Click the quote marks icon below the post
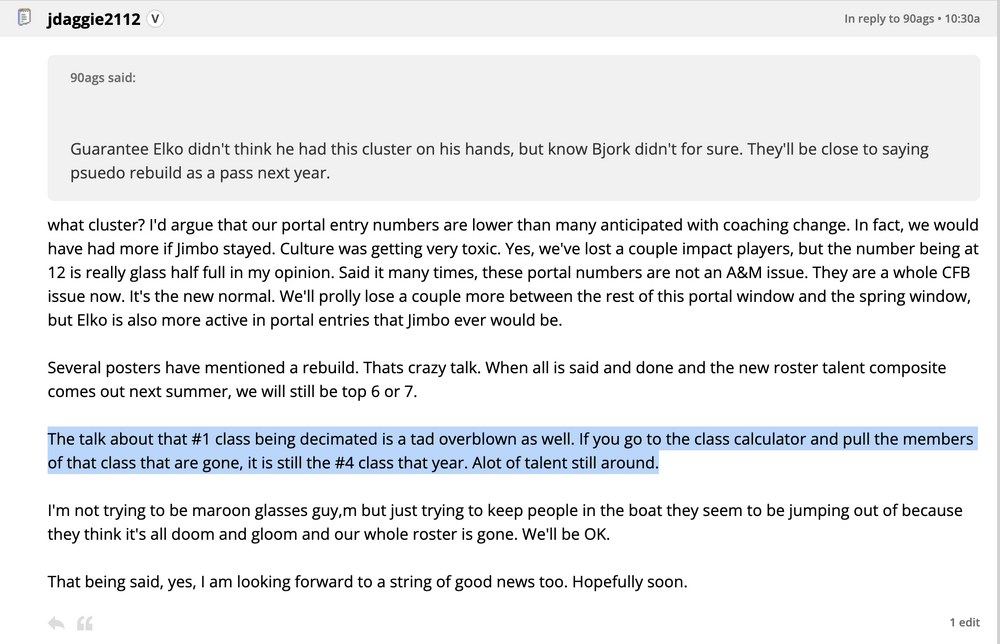 (x=85, y=623)
